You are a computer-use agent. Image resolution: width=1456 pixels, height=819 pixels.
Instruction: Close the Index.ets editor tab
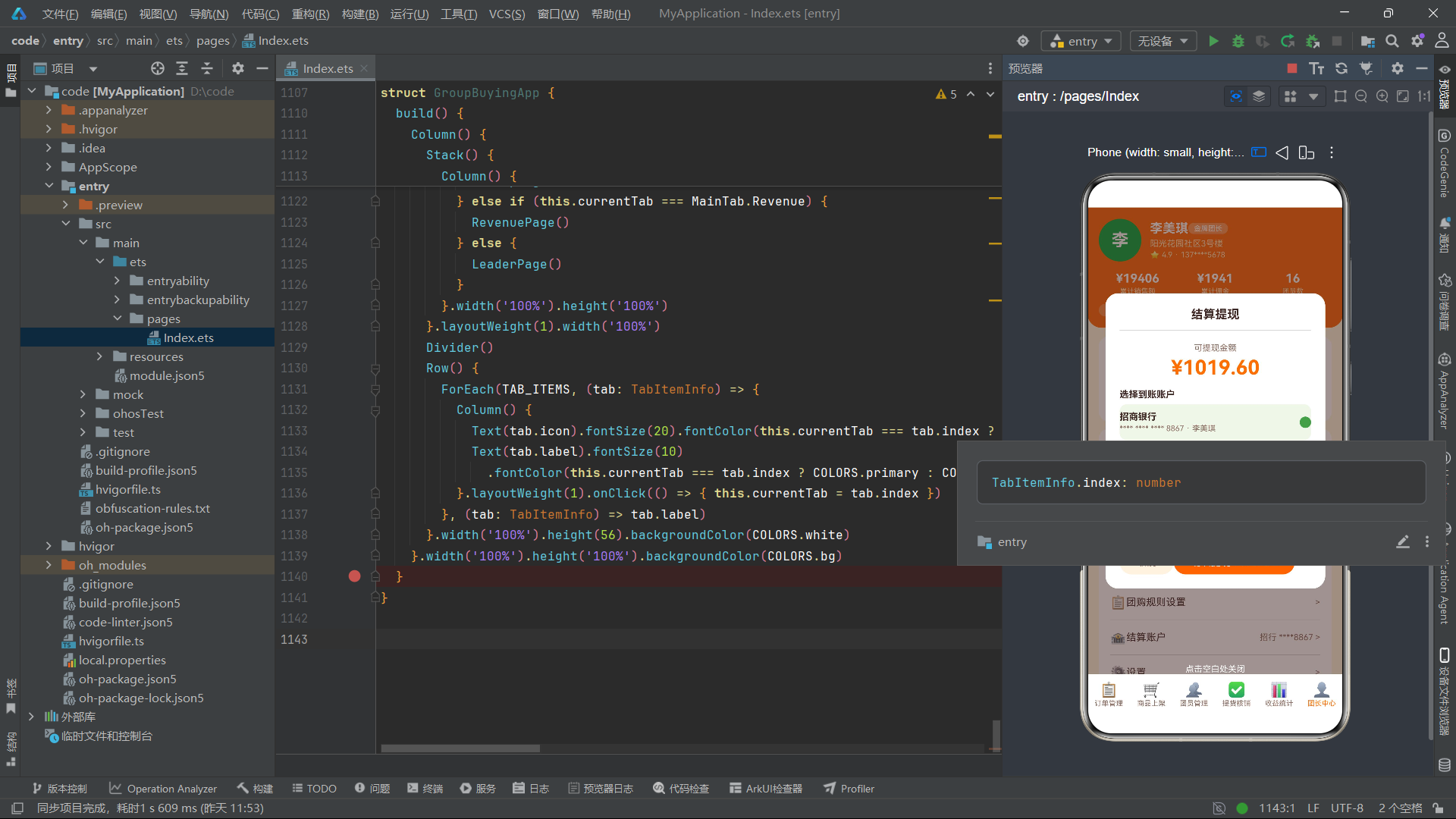coord(364,68)
